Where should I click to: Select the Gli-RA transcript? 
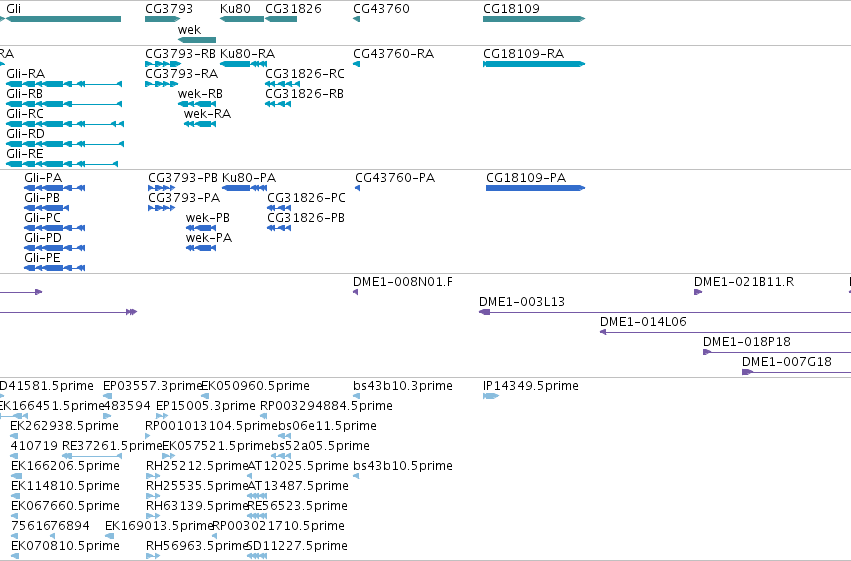(x=26, y=74)
